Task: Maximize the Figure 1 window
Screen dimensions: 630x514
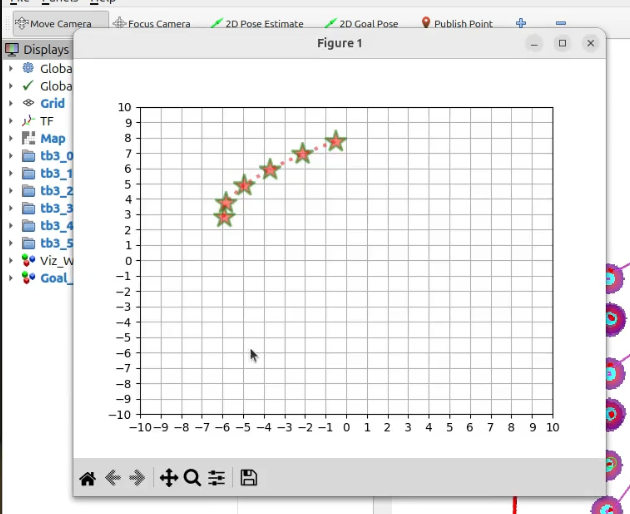Action: [x=562, y=43]
